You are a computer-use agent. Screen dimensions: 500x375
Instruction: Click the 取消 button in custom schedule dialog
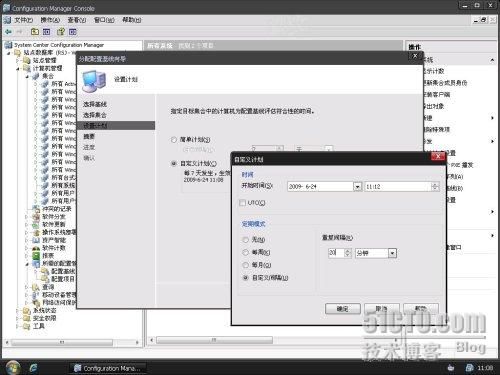pos(382,309)
